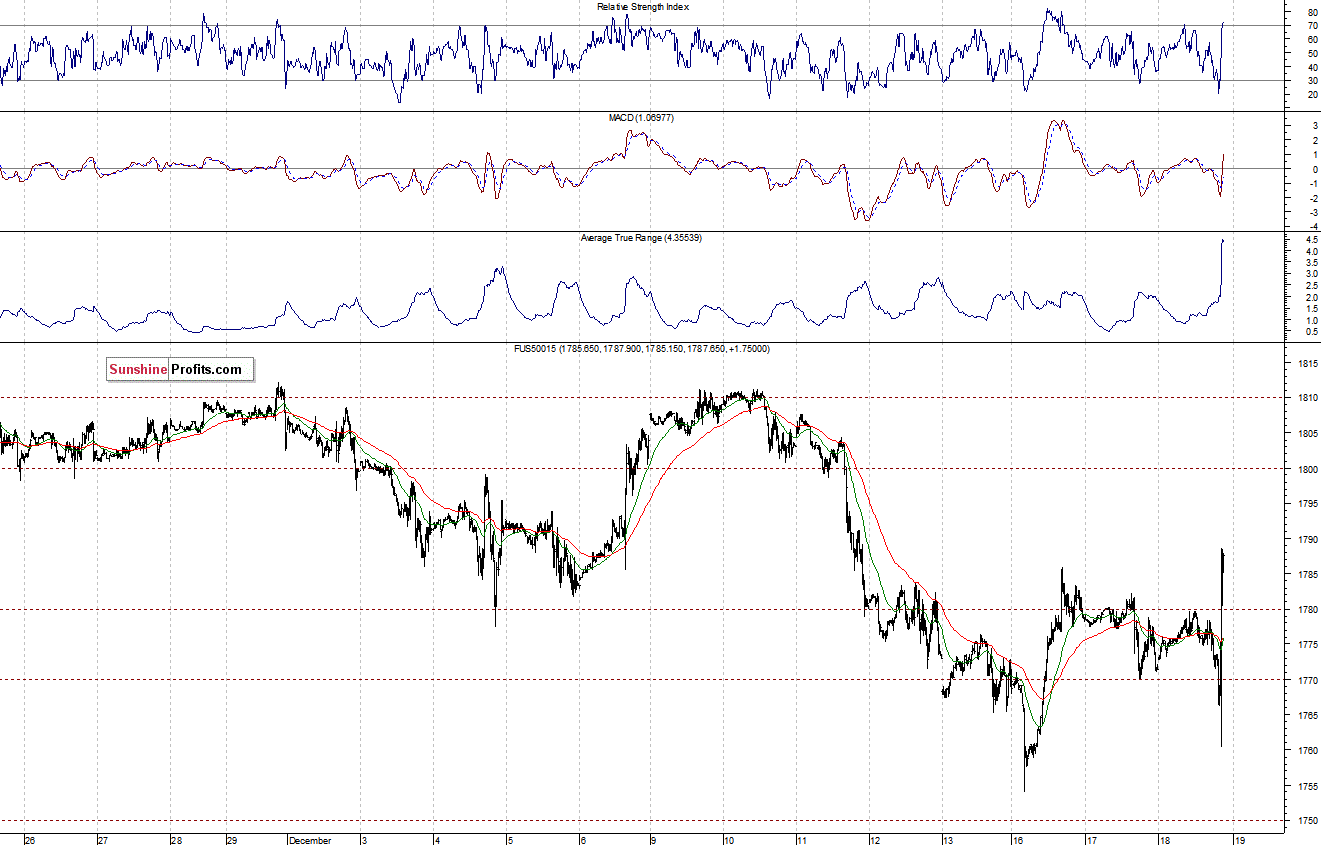The width and height of the screenshot is (1321, 845).
Task: Click the 26 date label
Action: (30, 840)
